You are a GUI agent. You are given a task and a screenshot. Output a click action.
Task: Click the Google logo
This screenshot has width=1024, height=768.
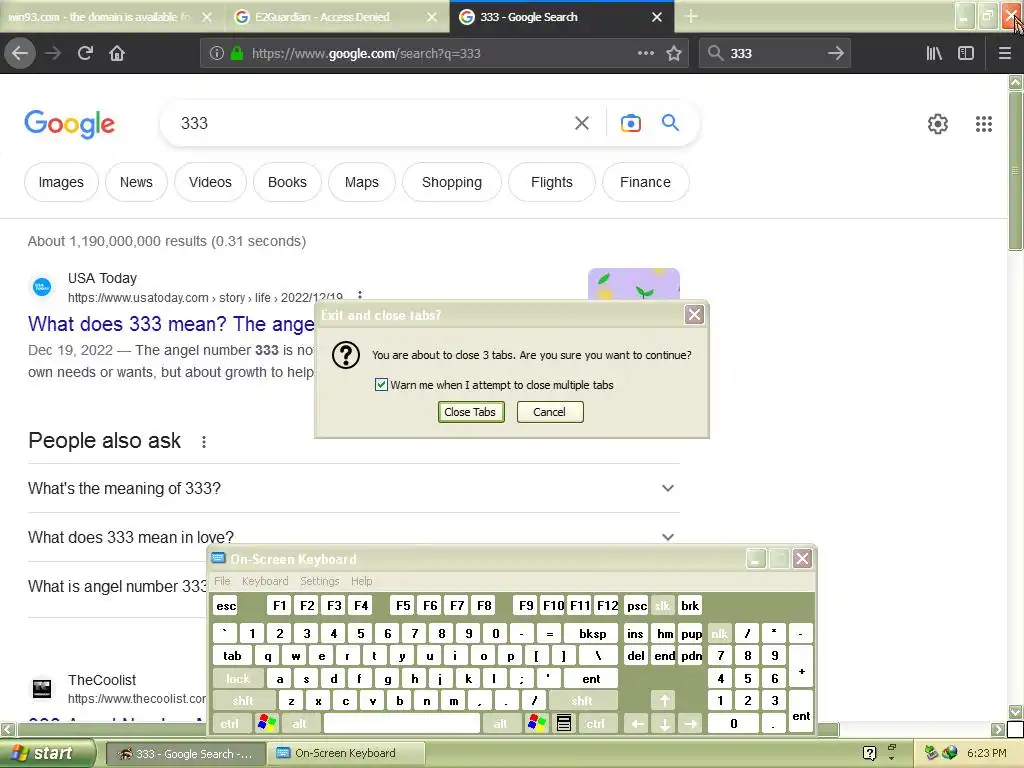point(70,123)
